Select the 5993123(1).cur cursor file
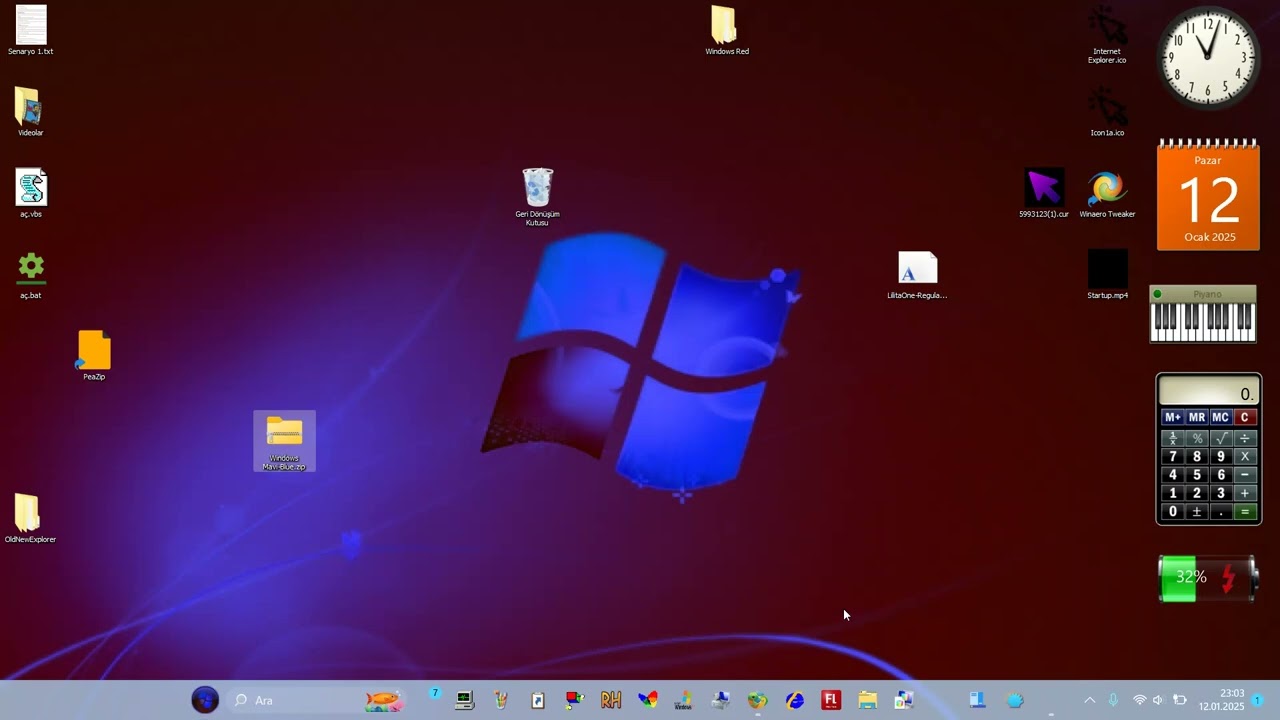Screen dimensions: 1280x720 (1044, 193)
